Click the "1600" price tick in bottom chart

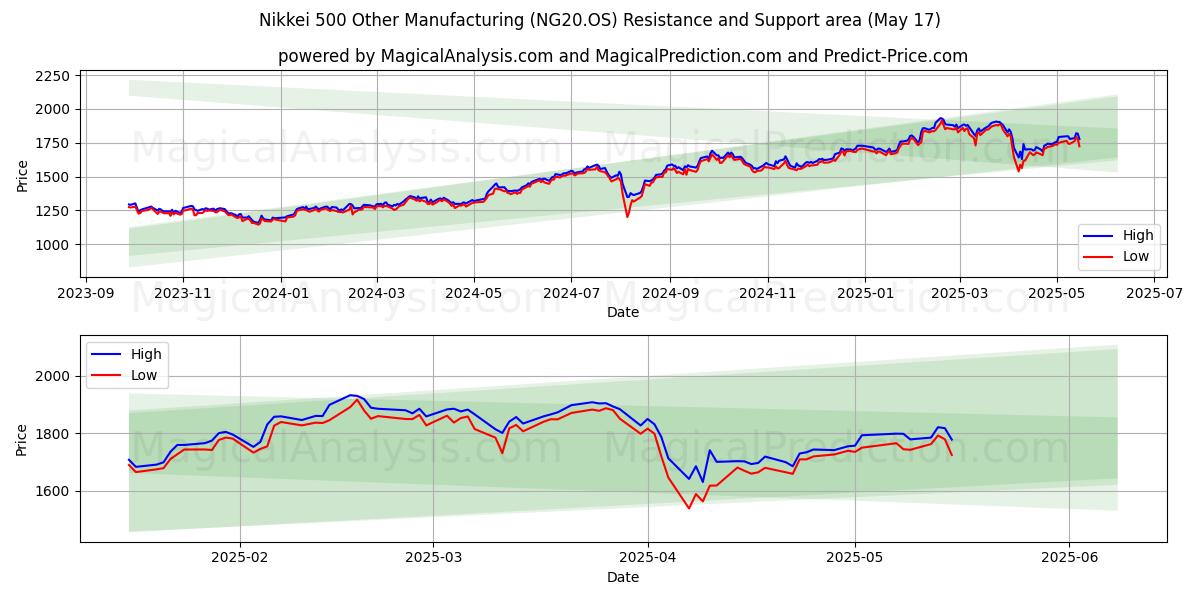point(53,491)
